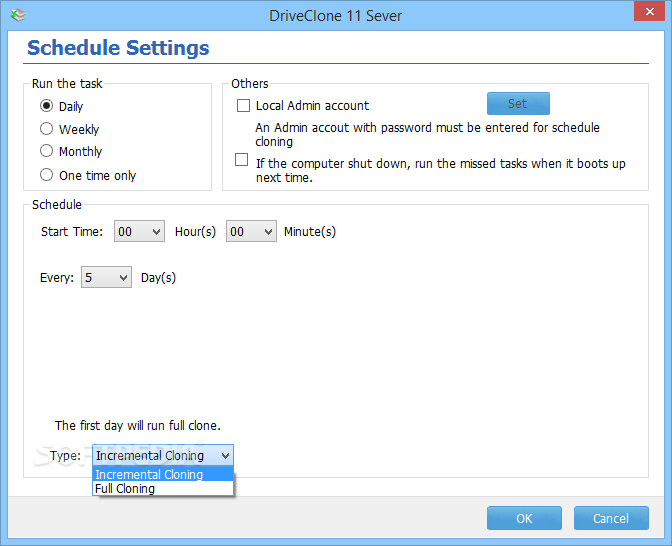Click the 'Hour(s)' label
This screenshot has width=672, height=546.
pyautogui.click(x=195, y=232)
